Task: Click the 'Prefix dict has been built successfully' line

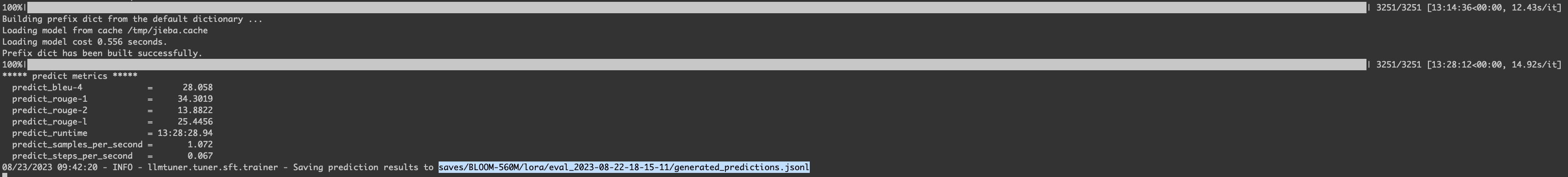Action: pos(102,53)
